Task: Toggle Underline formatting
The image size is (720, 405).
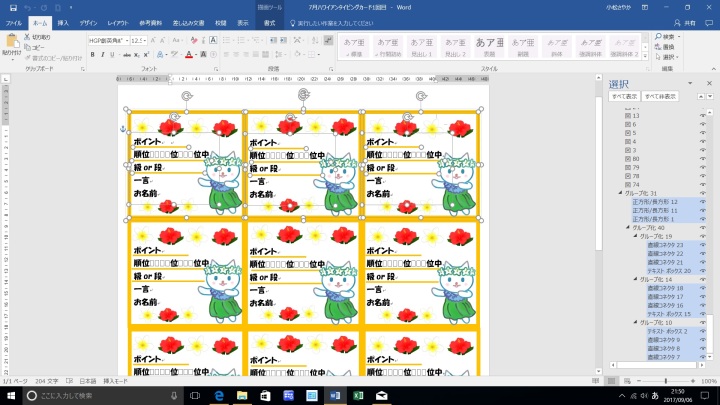Action: coord(112,55)
